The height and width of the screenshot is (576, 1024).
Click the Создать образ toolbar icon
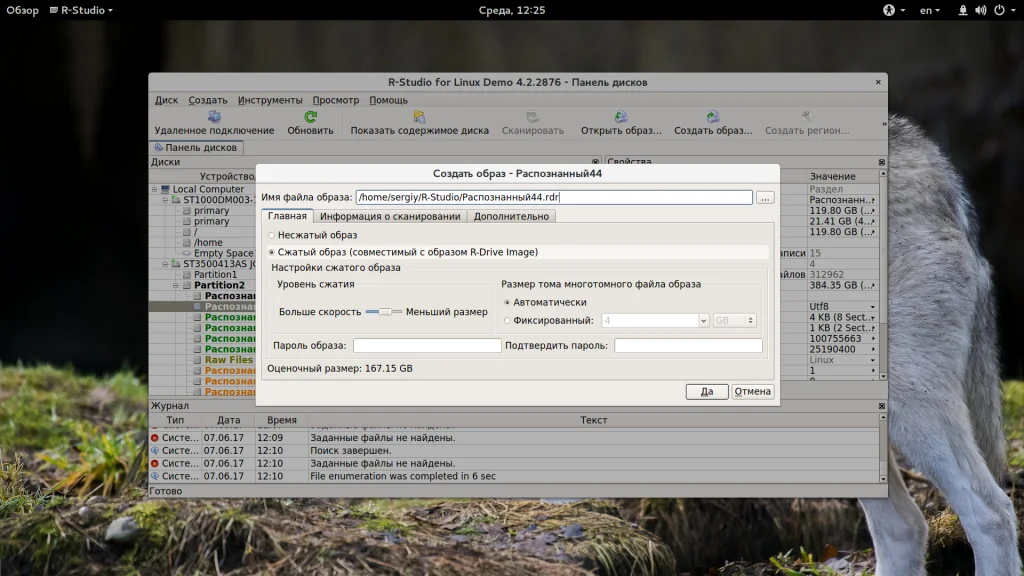click(x=713, y=117)
